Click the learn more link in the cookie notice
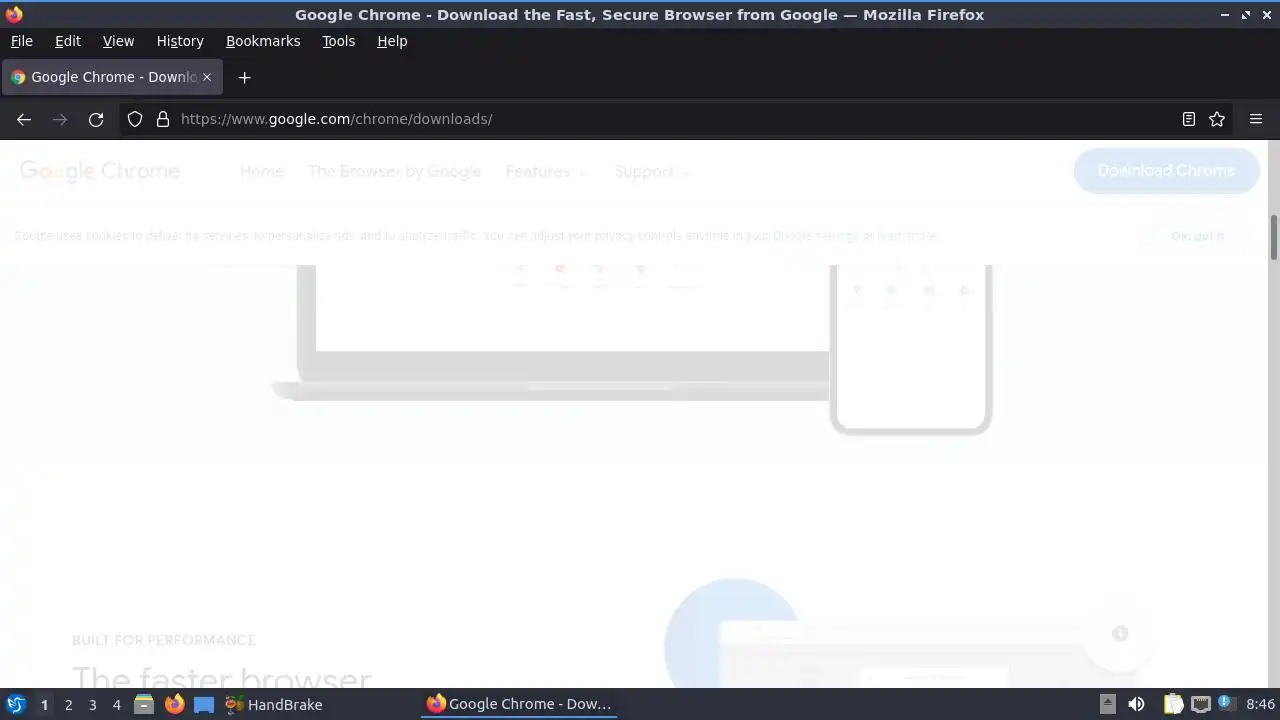This screenshot has width=1280, height=720. tap(907, 236)
